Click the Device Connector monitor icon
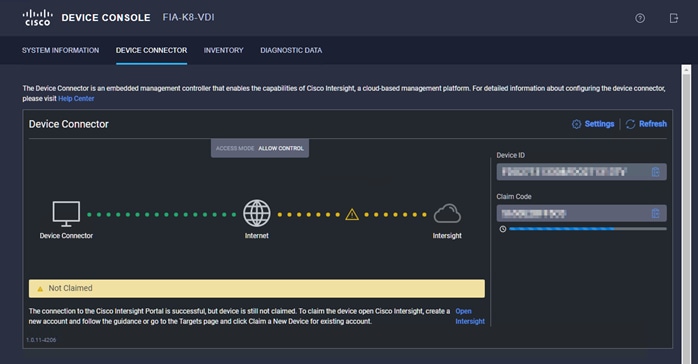The width and height of the screenshot is (698, 364). click(66, 214)
